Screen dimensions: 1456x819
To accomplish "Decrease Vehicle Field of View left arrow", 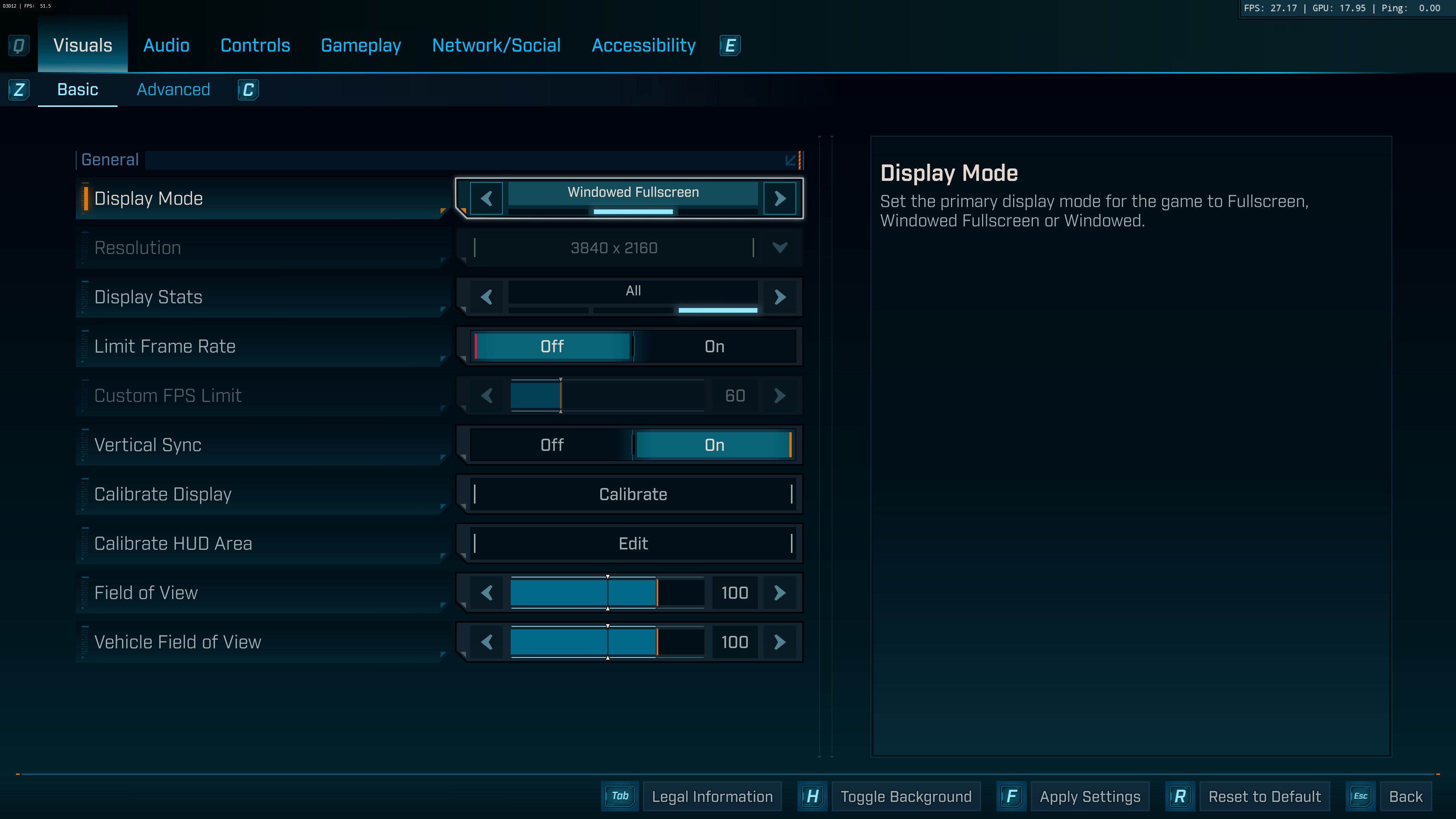I will (486, 642).
